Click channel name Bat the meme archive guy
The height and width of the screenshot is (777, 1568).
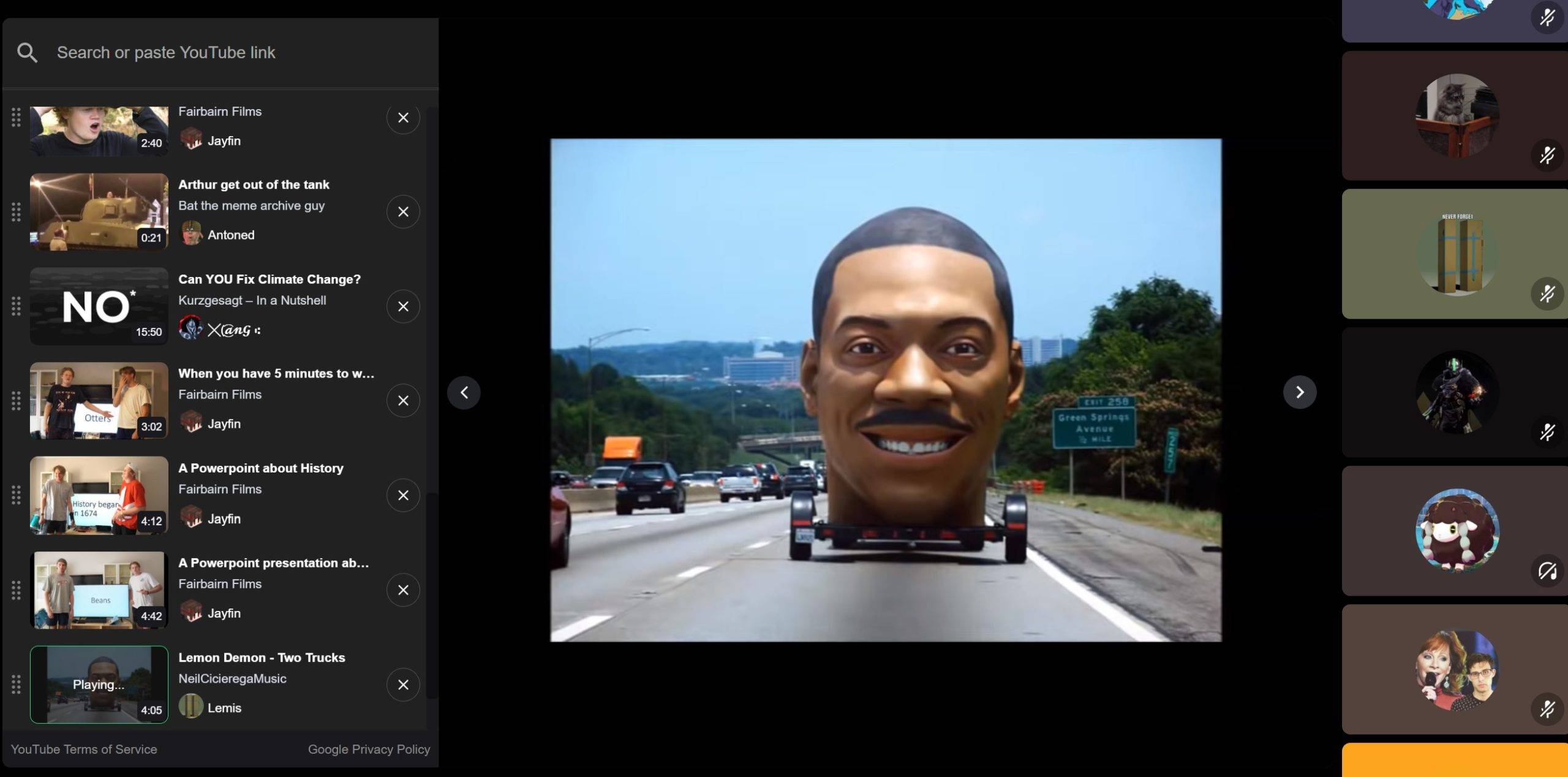[252, 206]
